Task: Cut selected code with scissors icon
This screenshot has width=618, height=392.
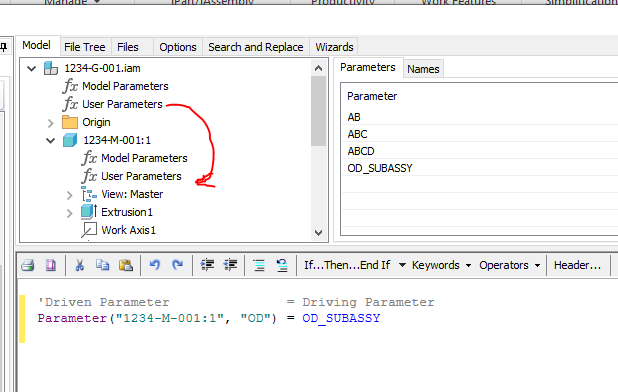Action: (80, 265)
